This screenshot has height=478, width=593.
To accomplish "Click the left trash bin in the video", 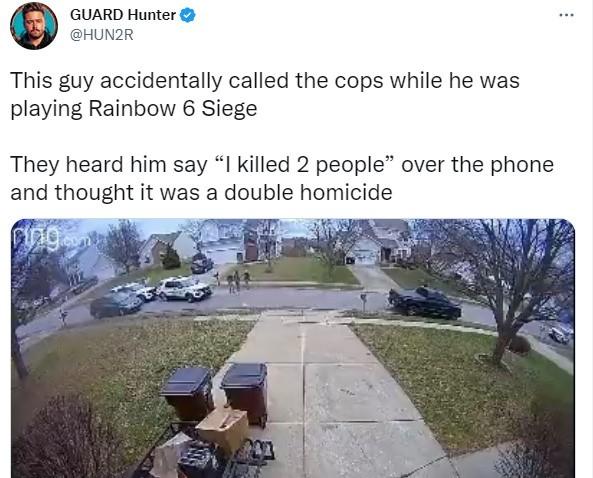I will click(188, 393).
